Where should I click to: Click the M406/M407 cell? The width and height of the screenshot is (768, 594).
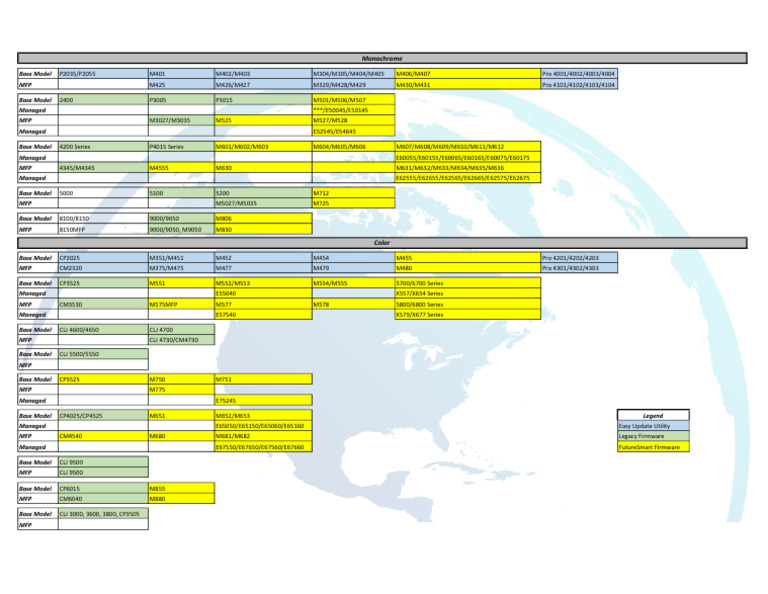click(x=468, y=74)
